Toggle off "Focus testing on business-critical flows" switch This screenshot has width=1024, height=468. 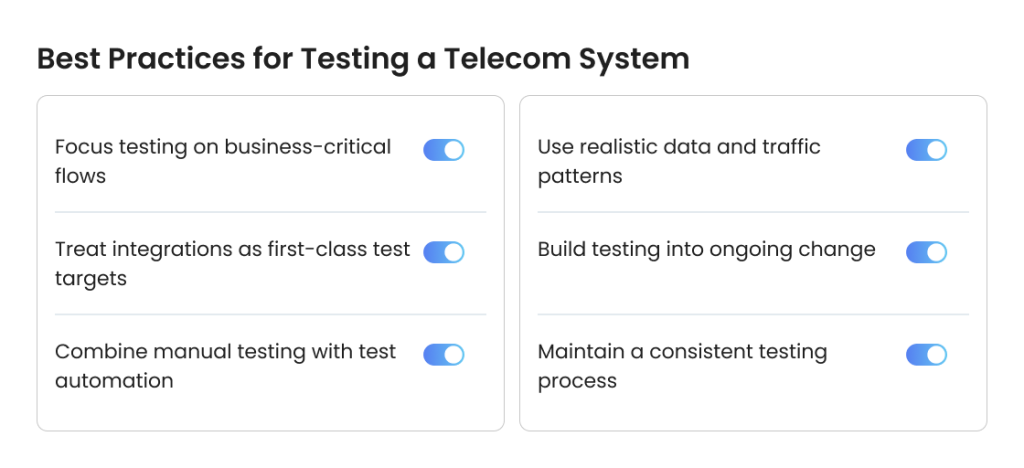[x=444, y=150]
